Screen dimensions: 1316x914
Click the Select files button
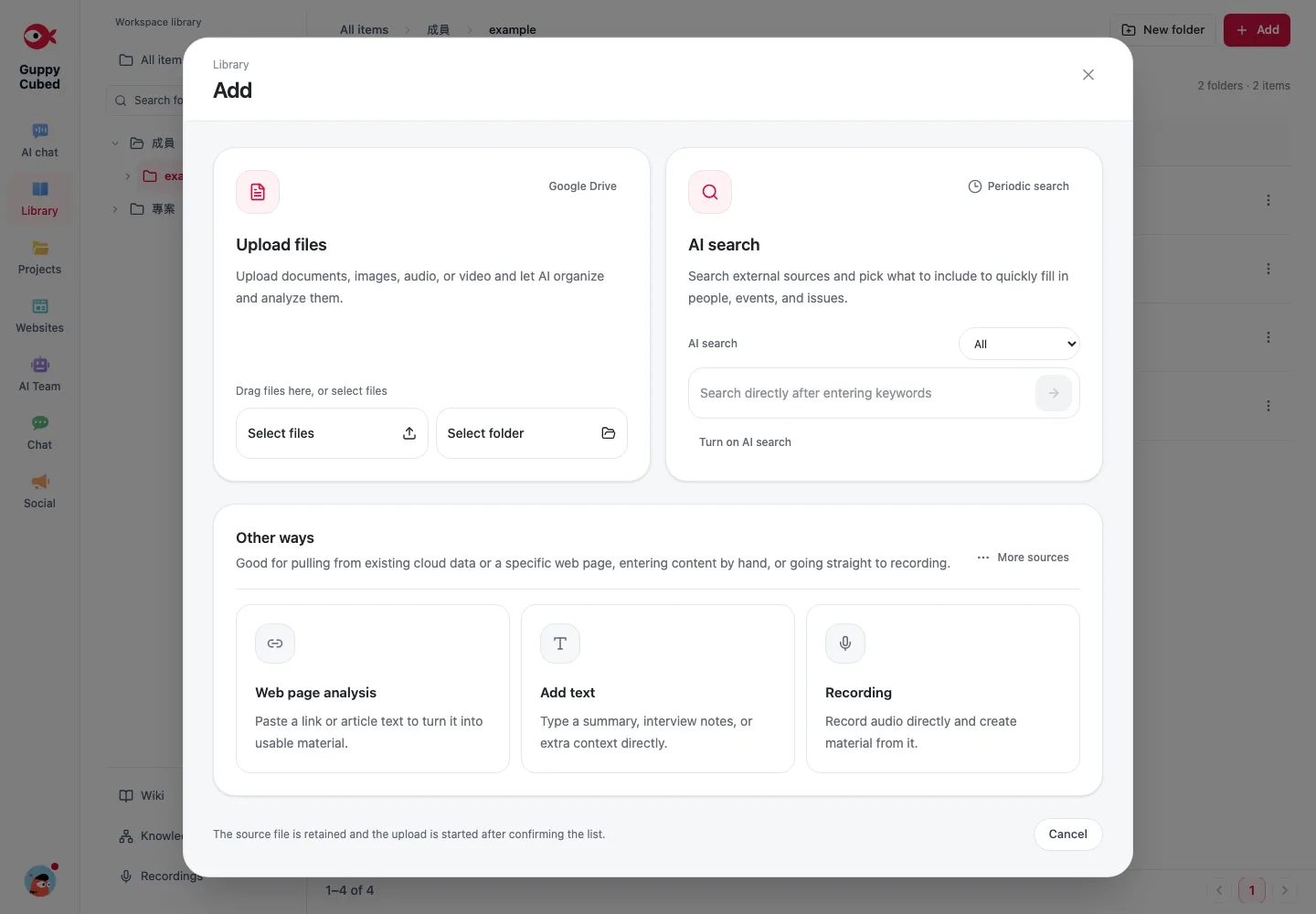tap(332, 433)
